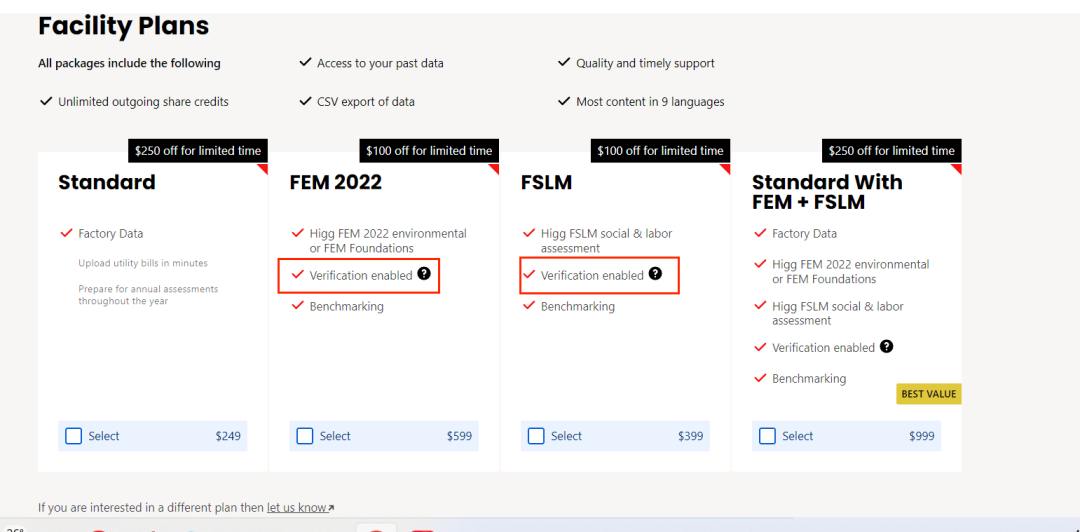Click the Select label in the $599 plan
1080x532 pixels.
335,436
